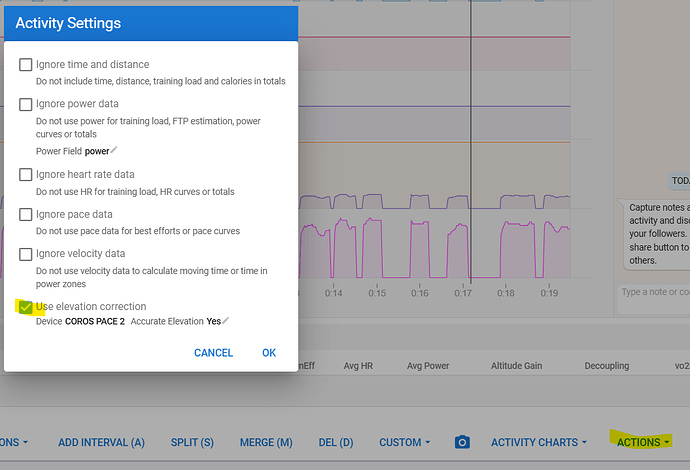The image size is (690, 470).
Task: Enable Ignore power data checkbox
Action: [x=26, y=104]
